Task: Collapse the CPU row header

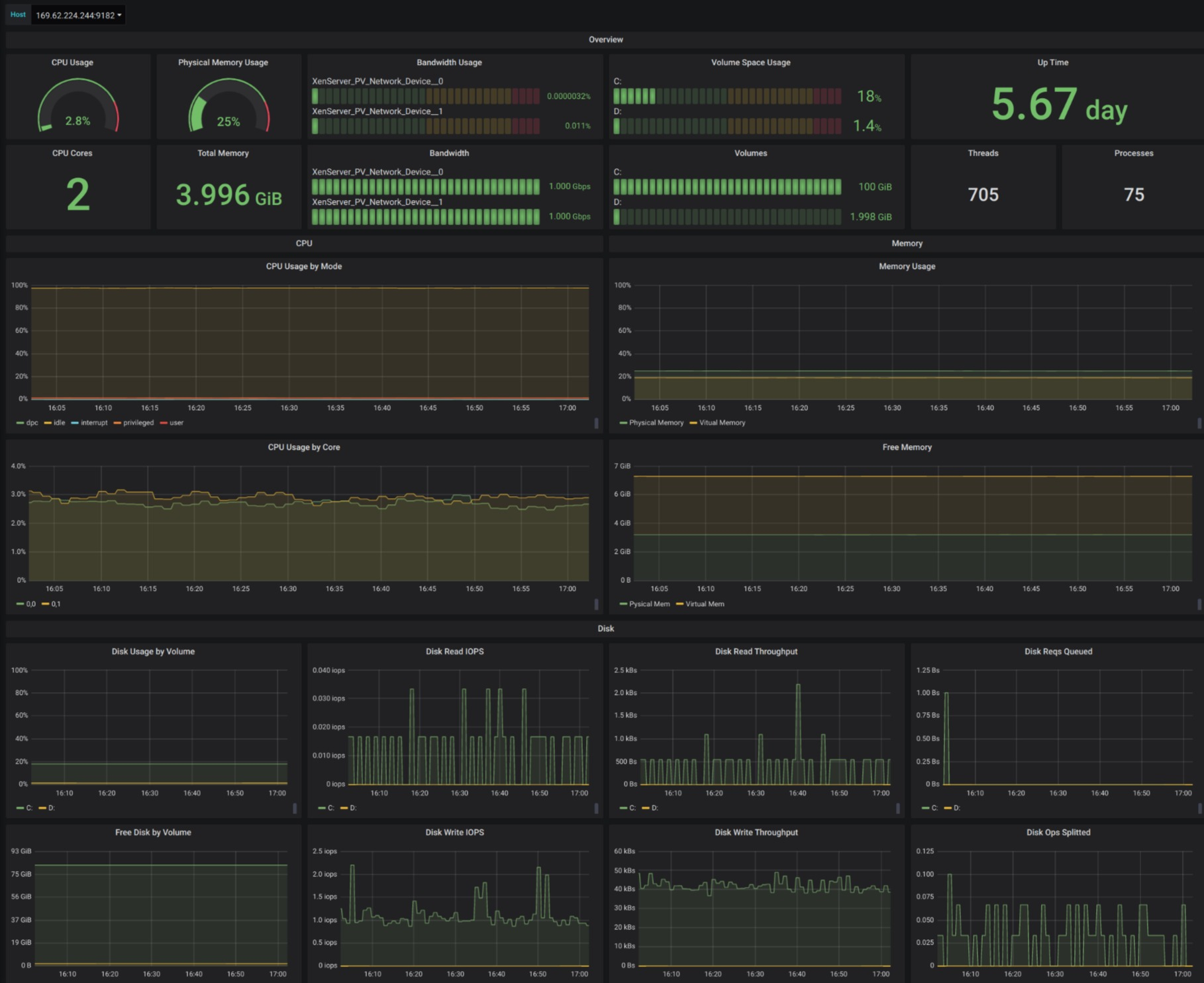Action: [304, 244]
